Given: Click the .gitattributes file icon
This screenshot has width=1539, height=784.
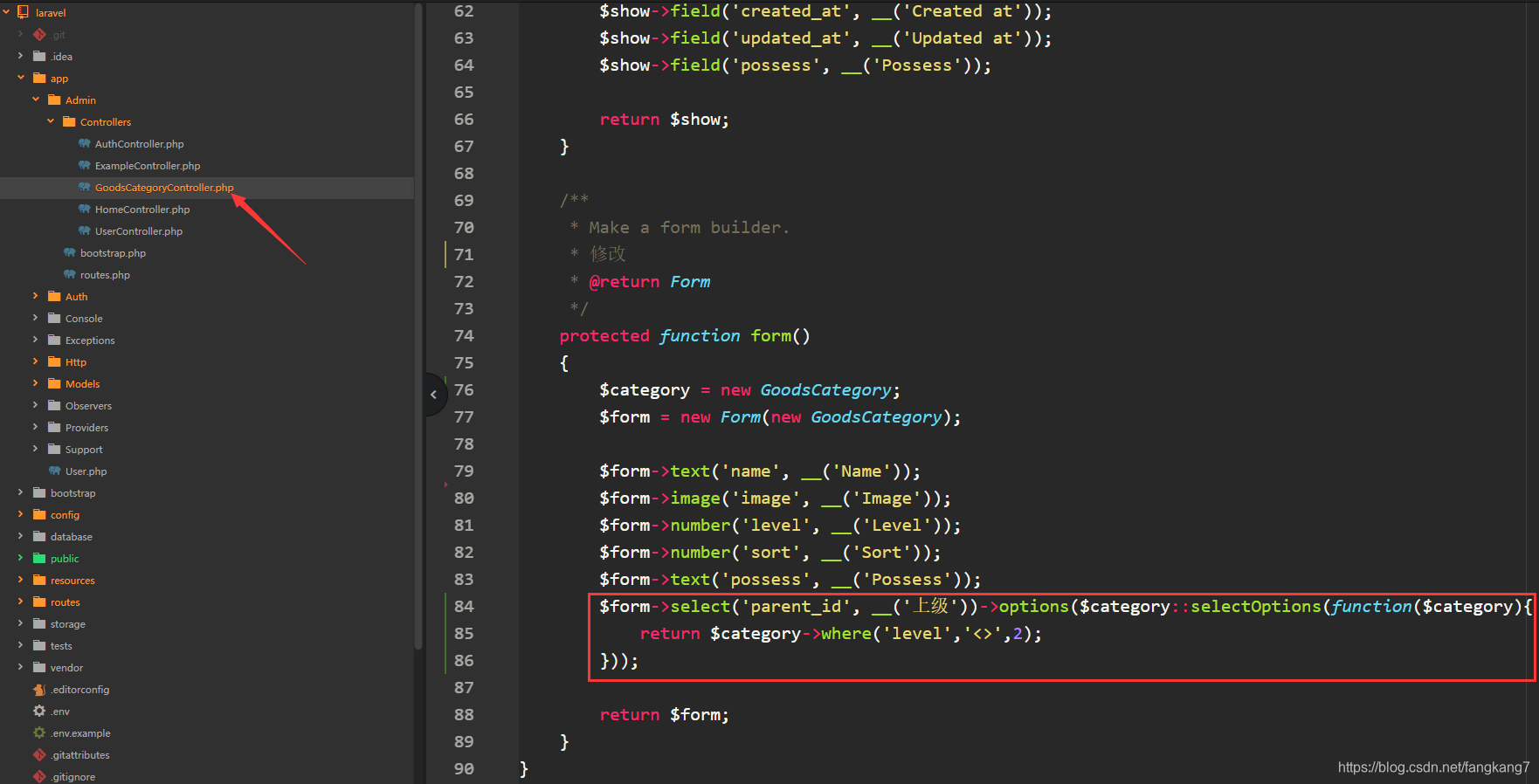Looking at the screenshot, I should pos(39,754).
